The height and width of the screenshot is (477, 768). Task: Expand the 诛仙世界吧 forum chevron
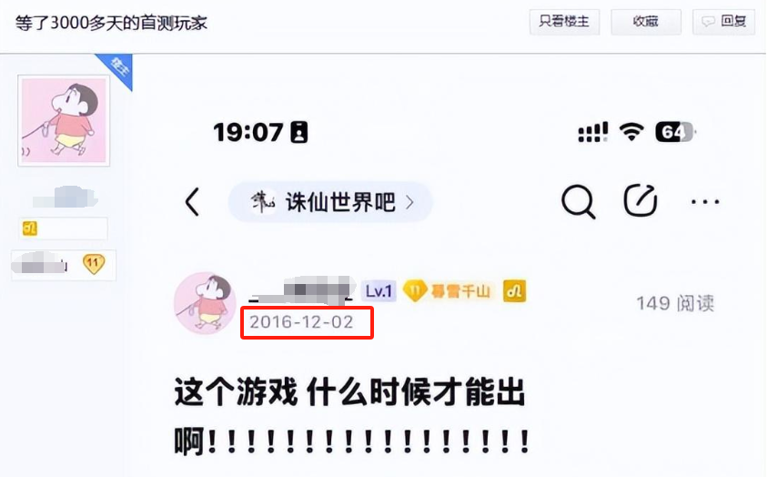pos(410,202)
